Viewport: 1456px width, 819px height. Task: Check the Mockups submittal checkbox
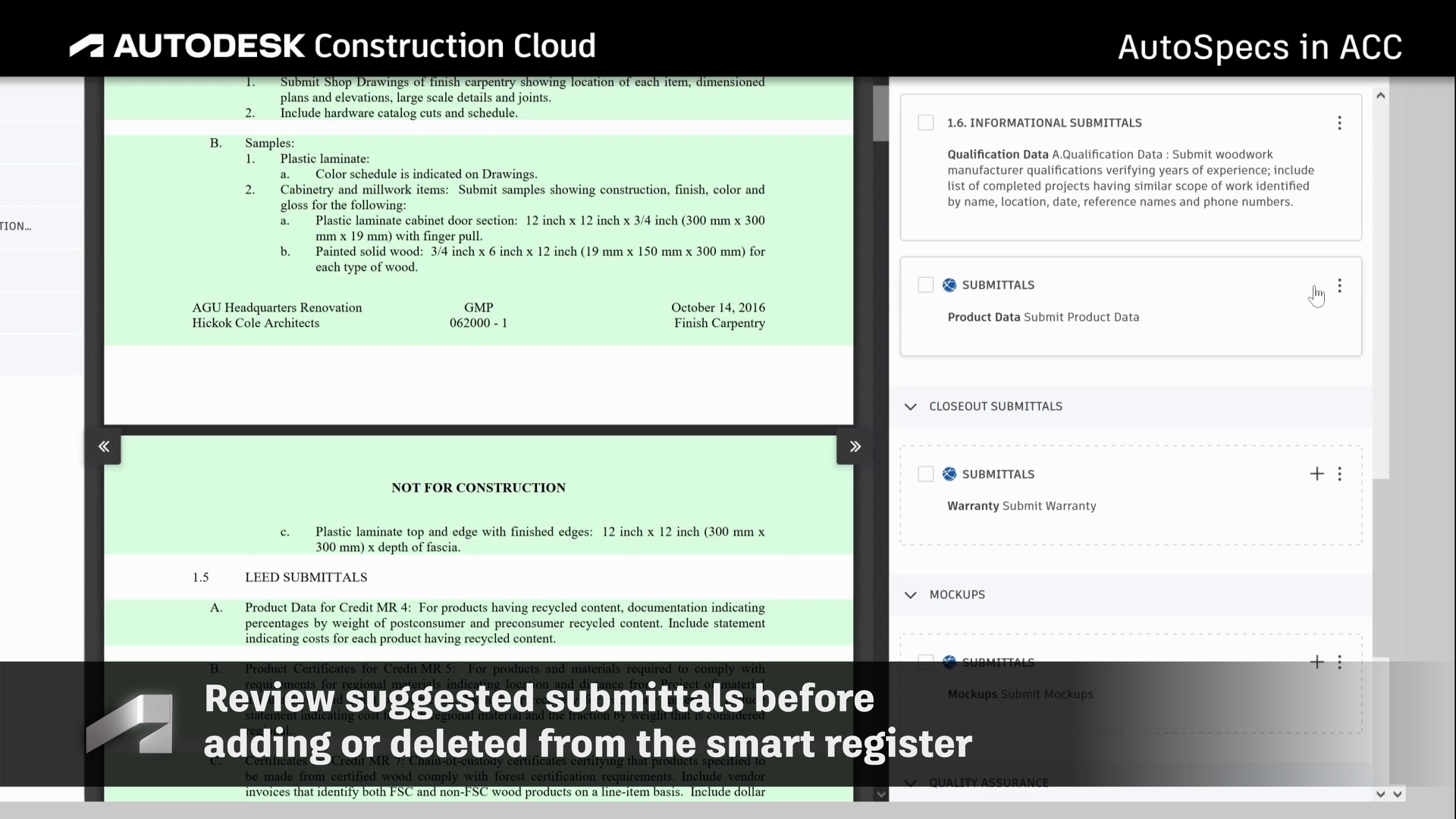925,662
